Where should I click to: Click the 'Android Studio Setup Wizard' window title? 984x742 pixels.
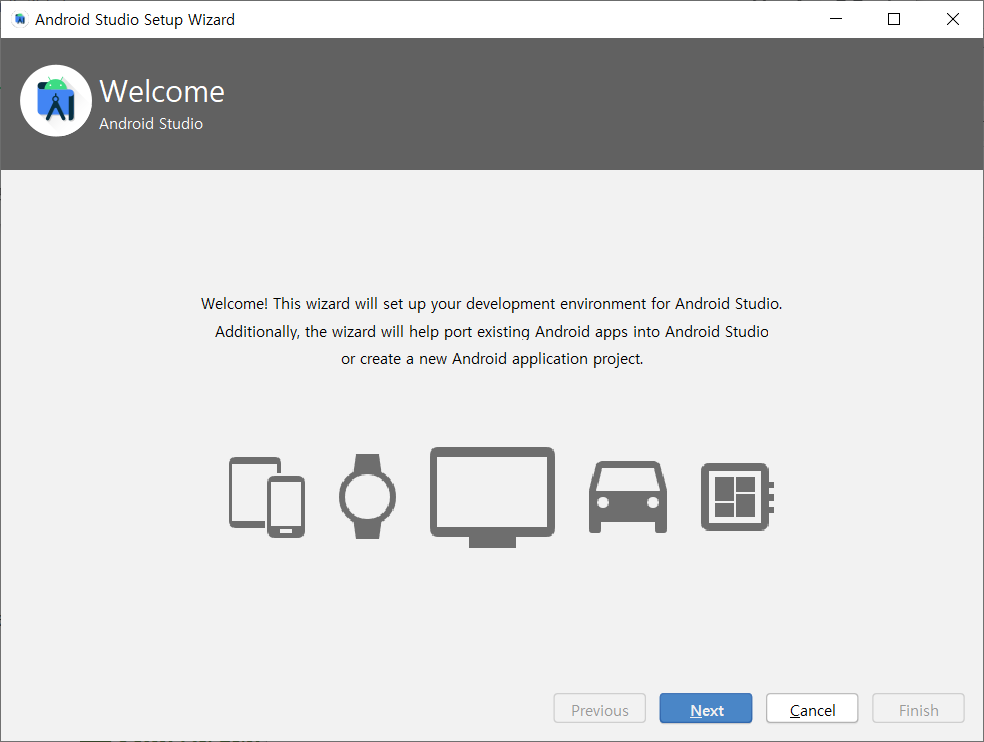pyautogui.click(x=135, y=19)
